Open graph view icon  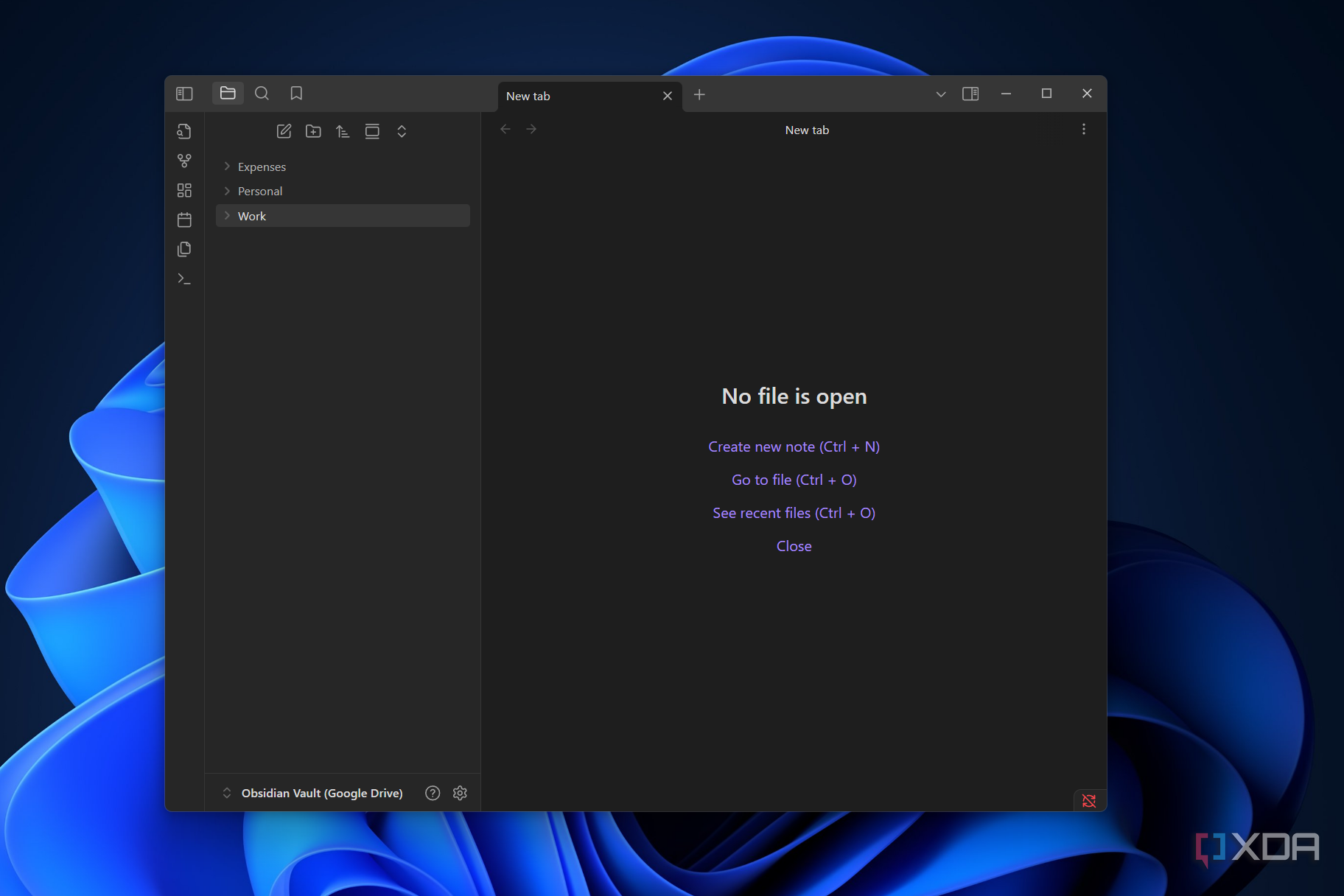pyautogui.click(x=184, y=161)
